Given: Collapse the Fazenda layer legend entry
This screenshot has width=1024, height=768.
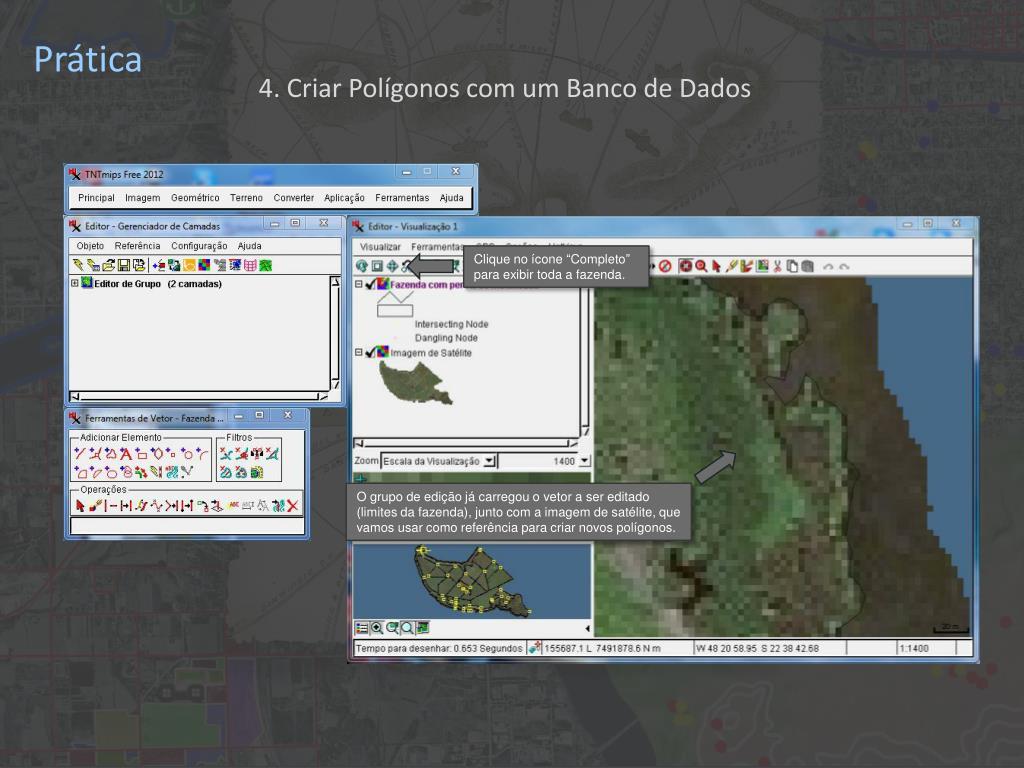Looking at the screenshot, I should (x=359, y=284).
